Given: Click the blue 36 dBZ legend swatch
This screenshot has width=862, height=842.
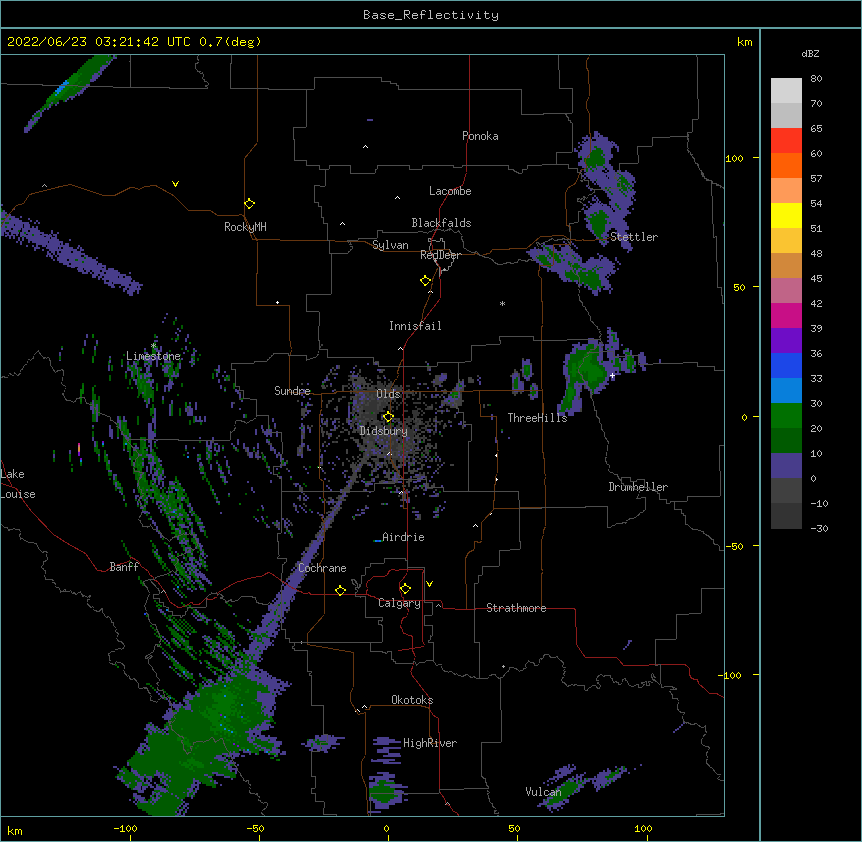Looking at the screenshot, I should [786, 365].
